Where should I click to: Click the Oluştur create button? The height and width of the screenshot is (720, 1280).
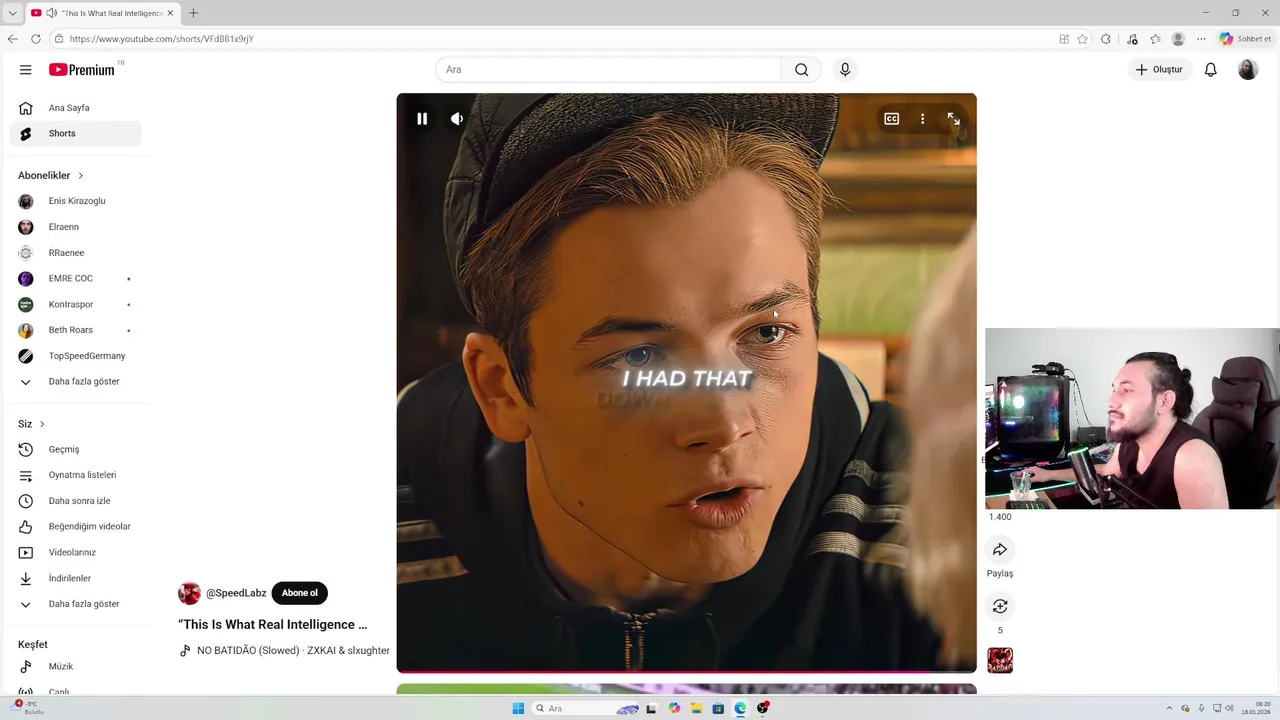(x=1159, y=69)
